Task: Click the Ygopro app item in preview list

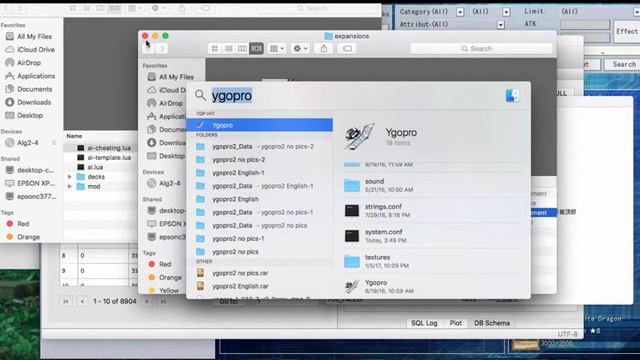Action: click(433, 287)
